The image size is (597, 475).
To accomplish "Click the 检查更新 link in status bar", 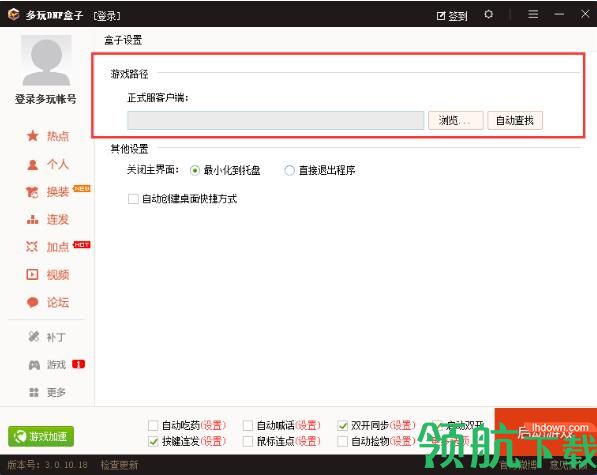I will click(119, 465).
